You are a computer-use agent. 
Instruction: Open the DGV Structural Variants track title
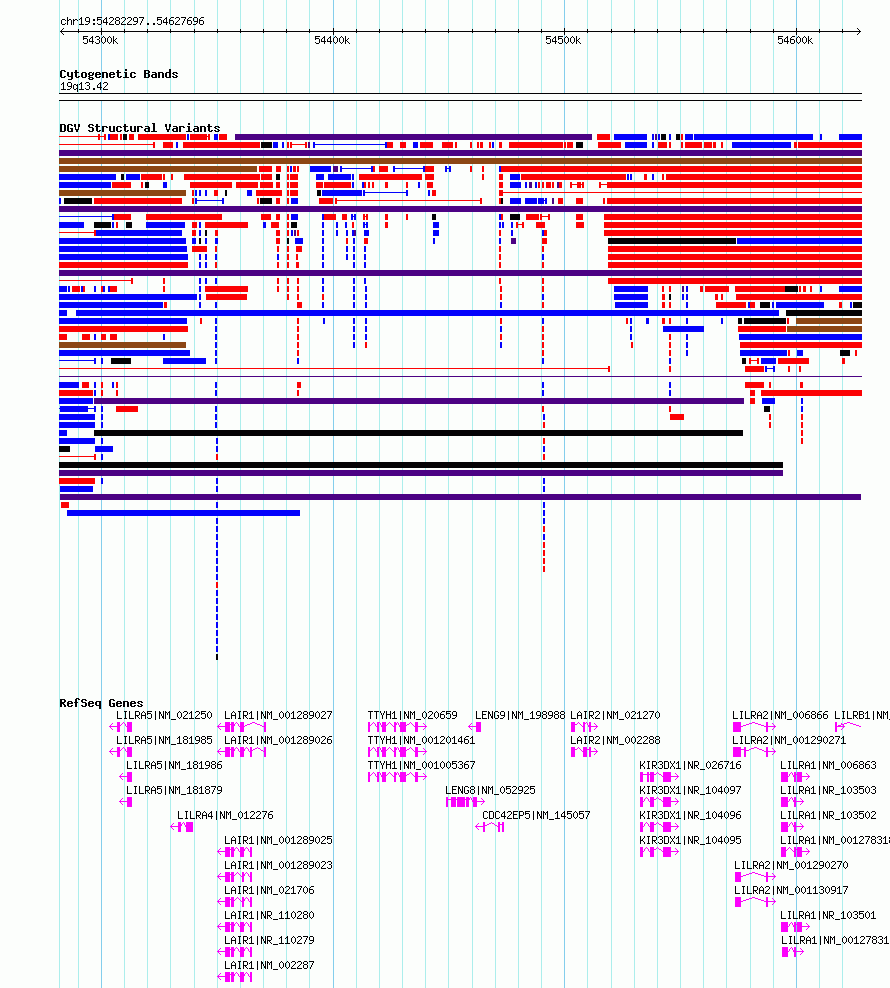tap(140, 128)
